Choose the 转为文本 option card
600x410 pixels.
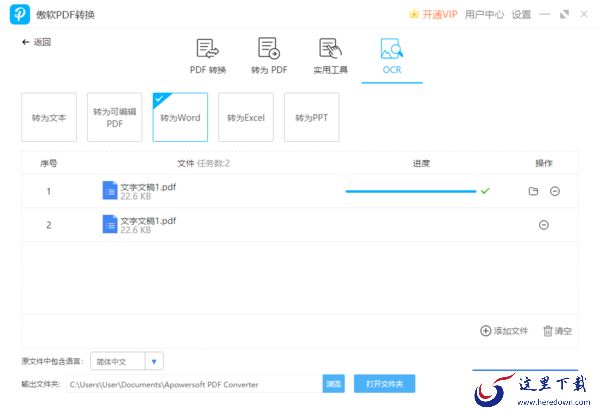(49, 117)
